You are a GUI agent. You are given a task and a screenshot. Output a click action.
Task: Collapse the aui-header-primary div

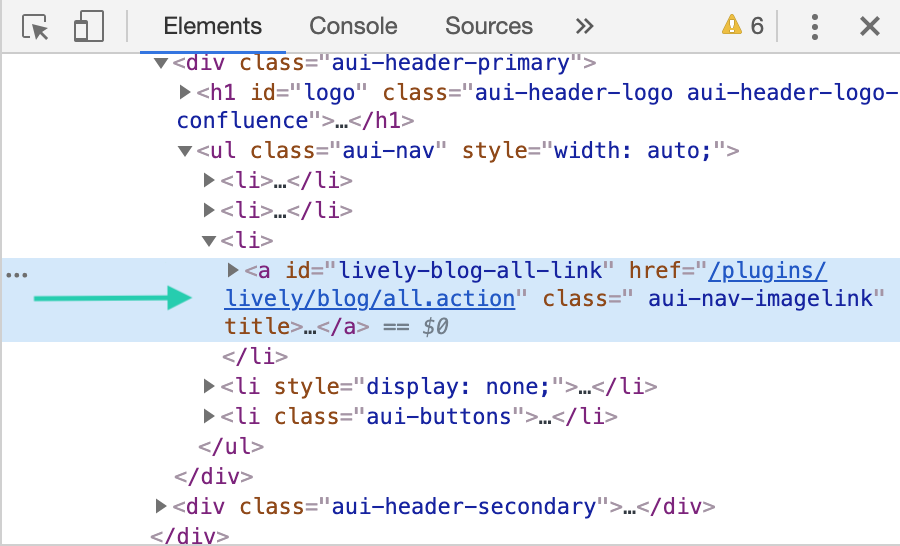click(x=160, y=64)
